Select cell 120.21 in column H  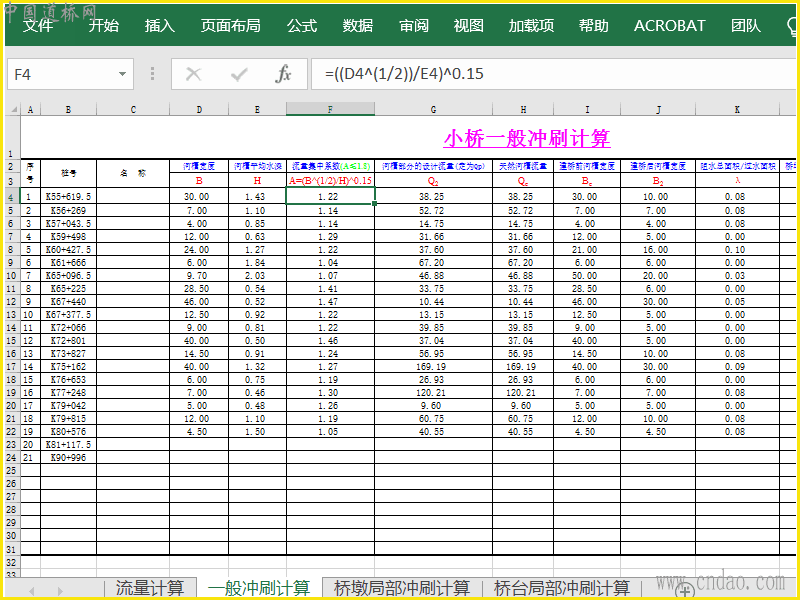[523, 392]
